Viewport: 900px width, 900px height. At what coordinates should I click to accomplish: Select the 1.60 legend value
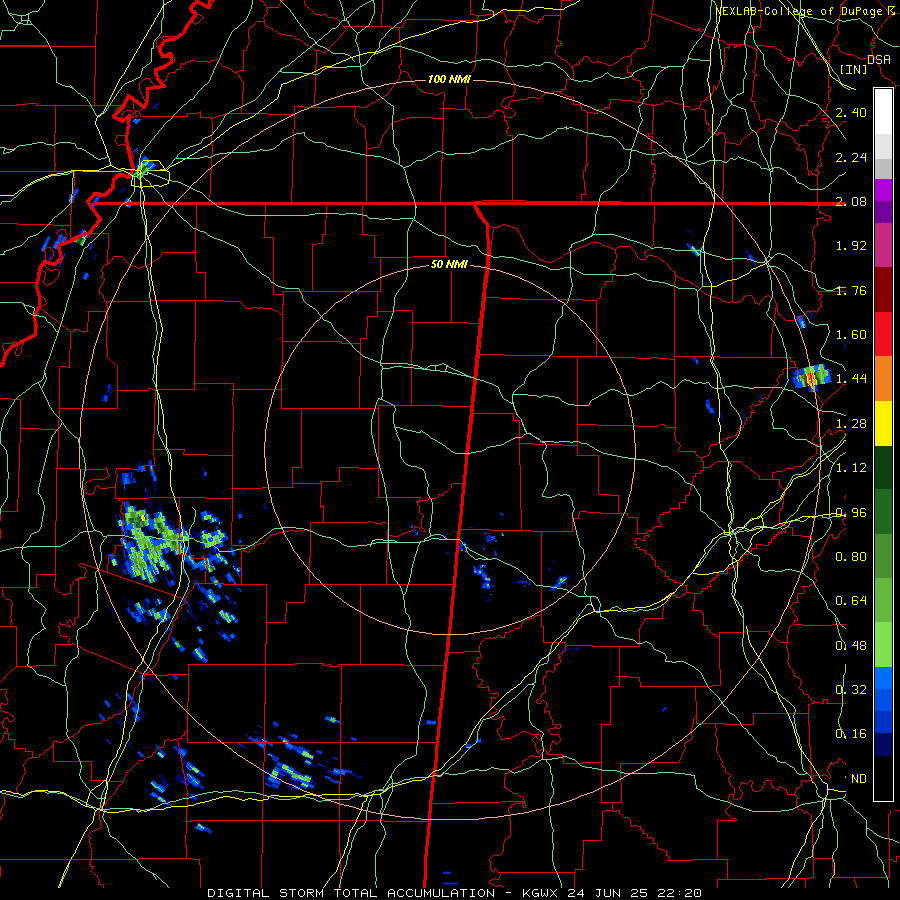[x=851, y=335]
